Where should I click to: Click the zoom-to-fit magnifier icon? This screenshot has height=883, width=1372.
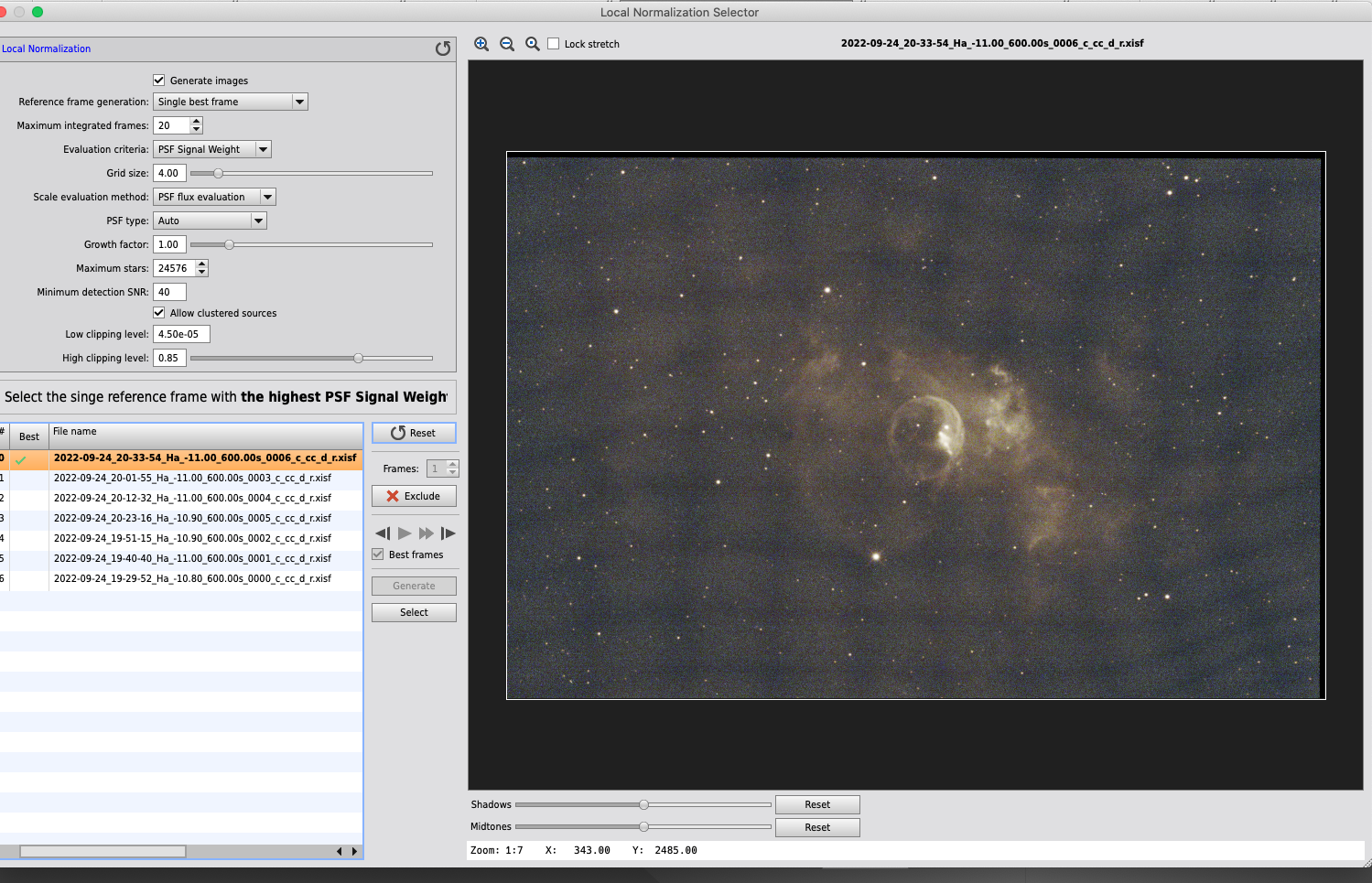pos(533,44)
